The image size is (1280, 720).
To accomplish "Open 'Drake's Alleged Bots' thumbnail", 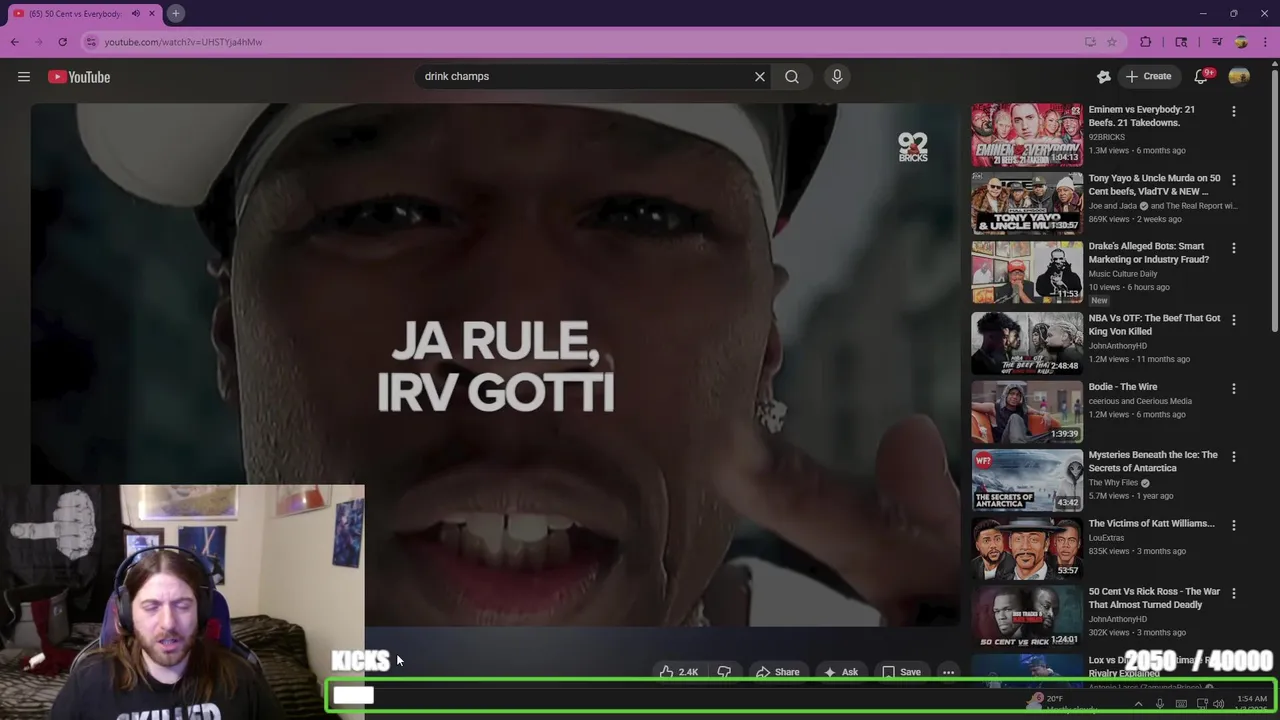I will point(1027,271).
